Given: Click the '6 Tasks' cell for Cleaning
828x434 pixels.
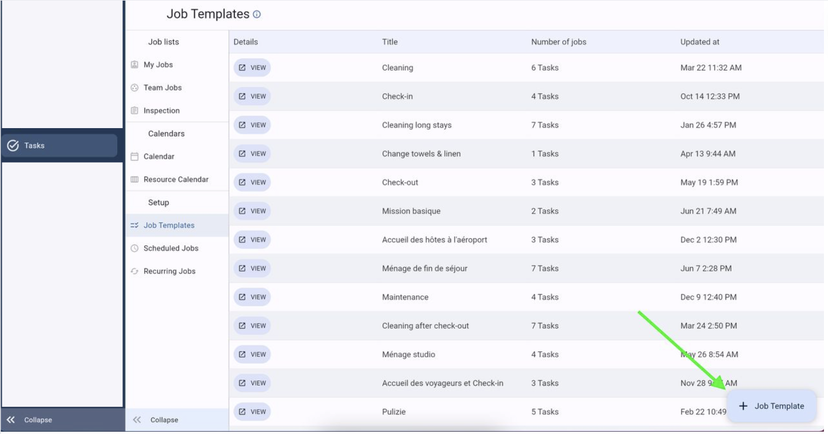Looking at the screenshot, I should [544, 68].
